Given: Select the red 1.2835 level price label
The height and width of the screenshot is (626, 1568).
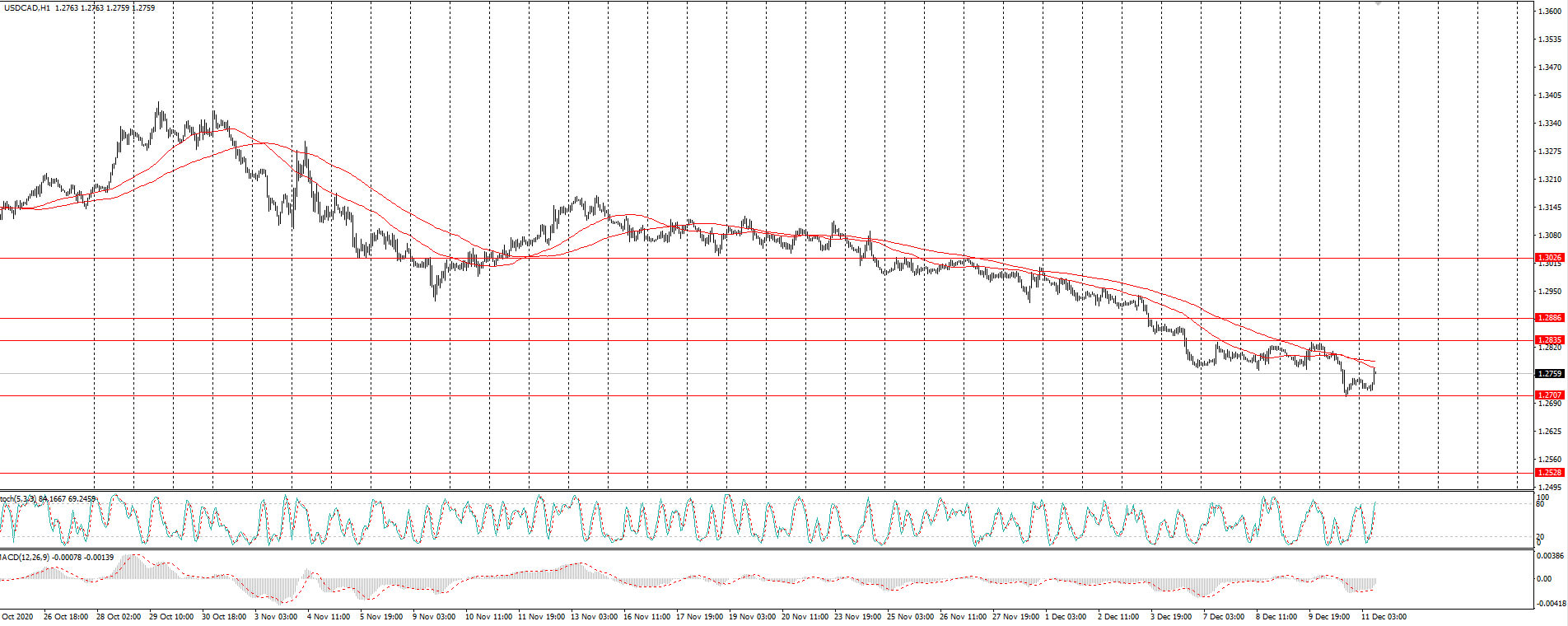Looking at the screenshot, I should click(x=1551, y=340).
